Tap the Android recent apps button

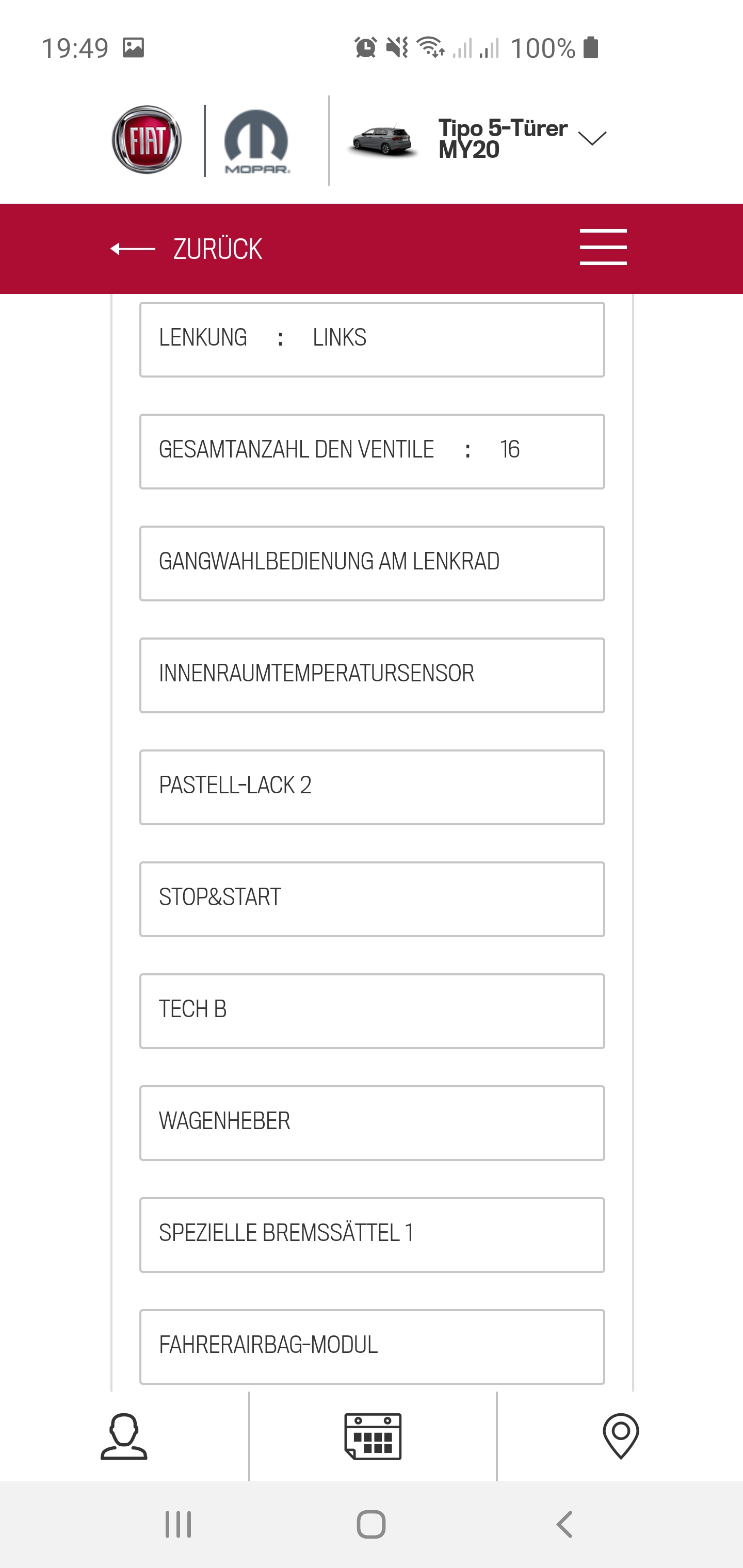click(x=179, y=1525)
